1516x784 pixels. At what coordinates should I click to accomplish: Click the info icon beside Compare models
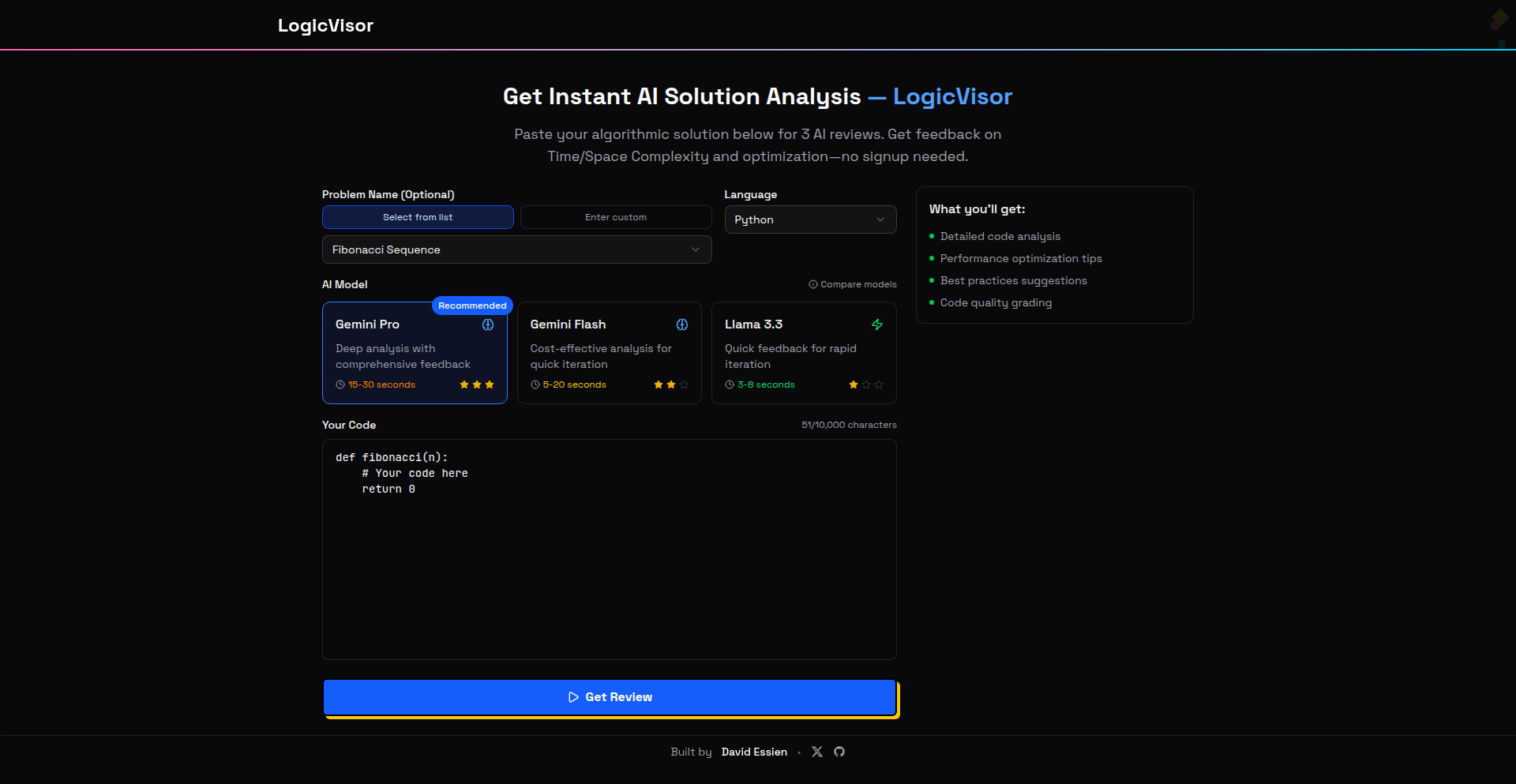(812, 284)
